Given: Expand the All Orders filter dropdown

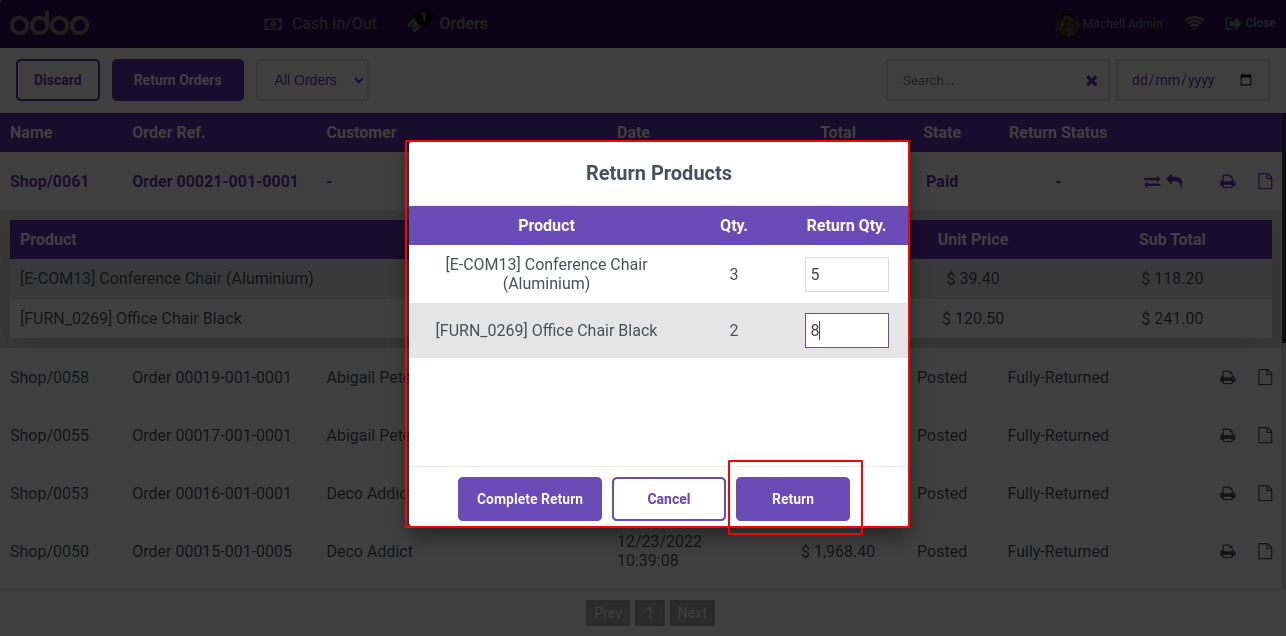Looking at the screenshot, I should pos(313,80).
